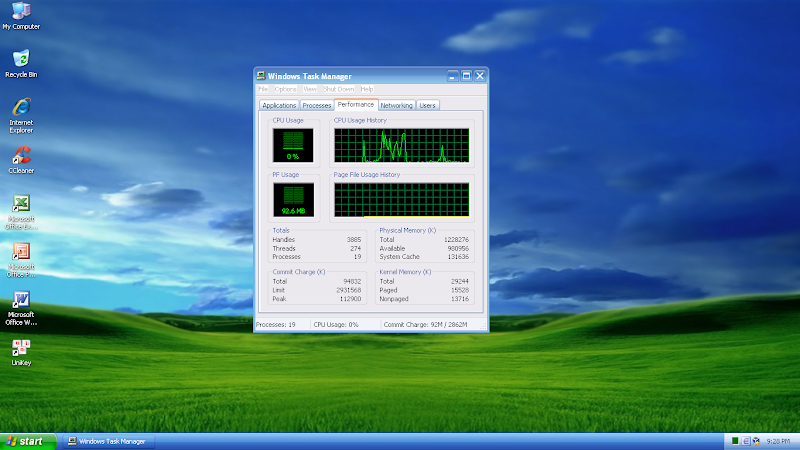This screenshot has width=800, height=450.
Task: Click the Paged value 15528
Action: [460, 290]
